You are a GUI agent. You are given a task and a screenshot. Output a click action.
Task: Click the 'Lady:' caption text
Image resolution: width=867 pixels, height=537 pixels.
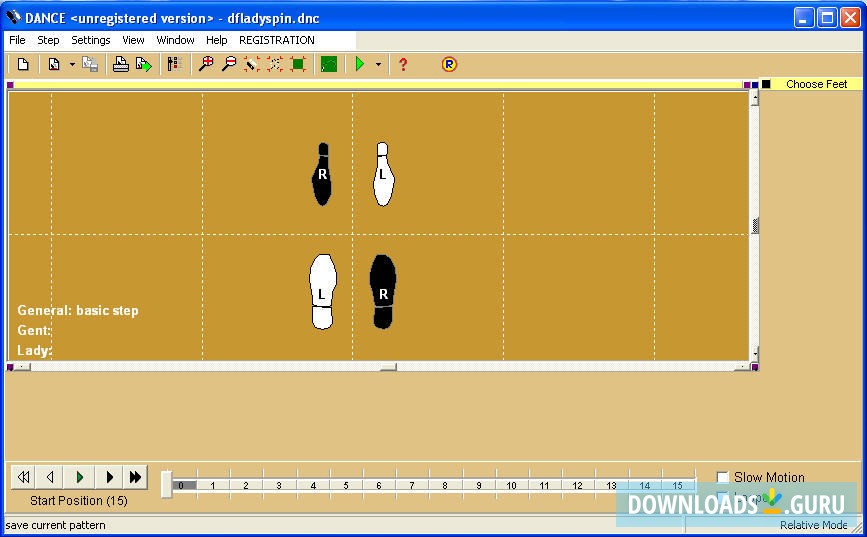pos(34,350)
